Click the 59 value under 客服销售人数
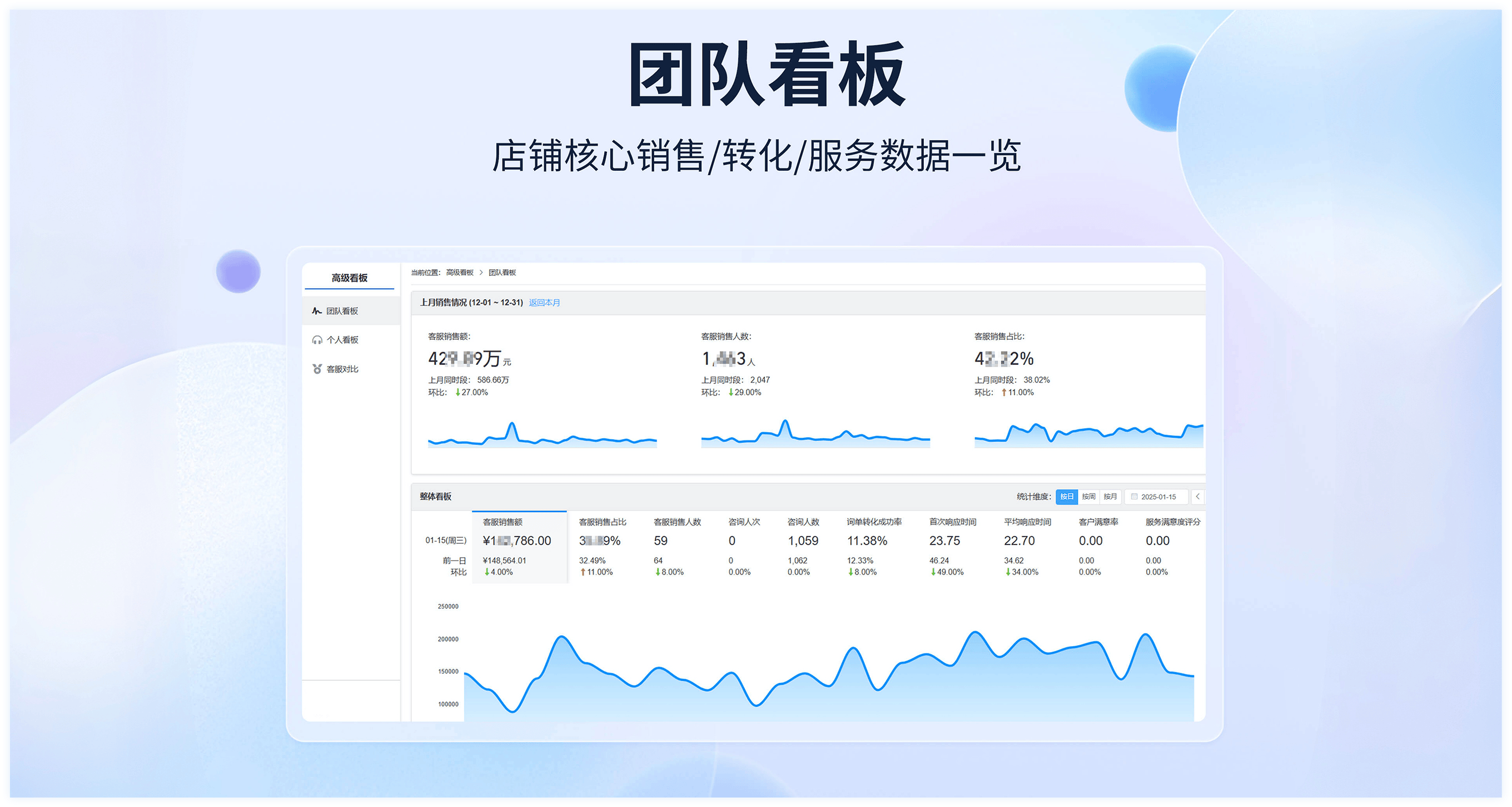The height and width of the screenshot is (807, 1512). tap(660, 541)
